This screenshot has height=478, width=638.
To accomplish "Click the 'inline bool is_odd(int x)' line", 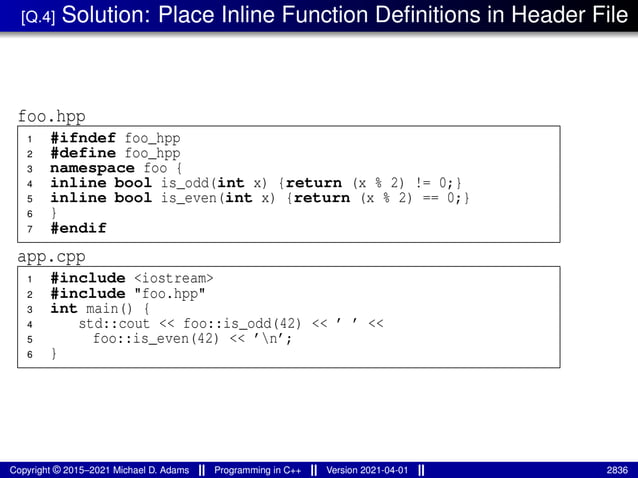I will pos(256,183).
